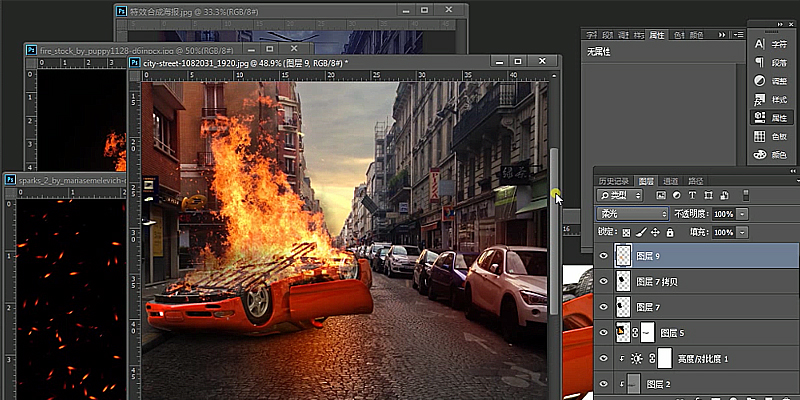Click the brightness adjustment sun icon
Viewport: 800px width, 400px height.
tap(636, 359)
